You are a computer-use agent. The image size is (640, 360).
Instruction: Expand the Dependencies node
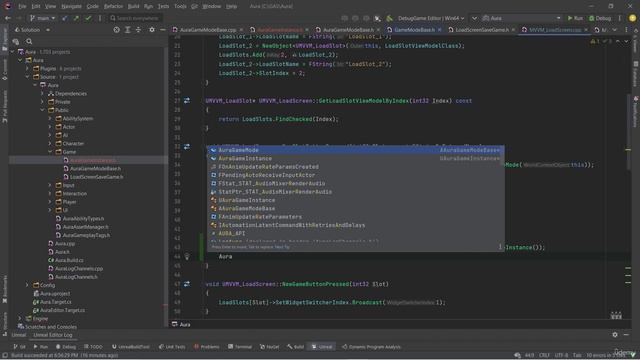(x=42, y=93)
